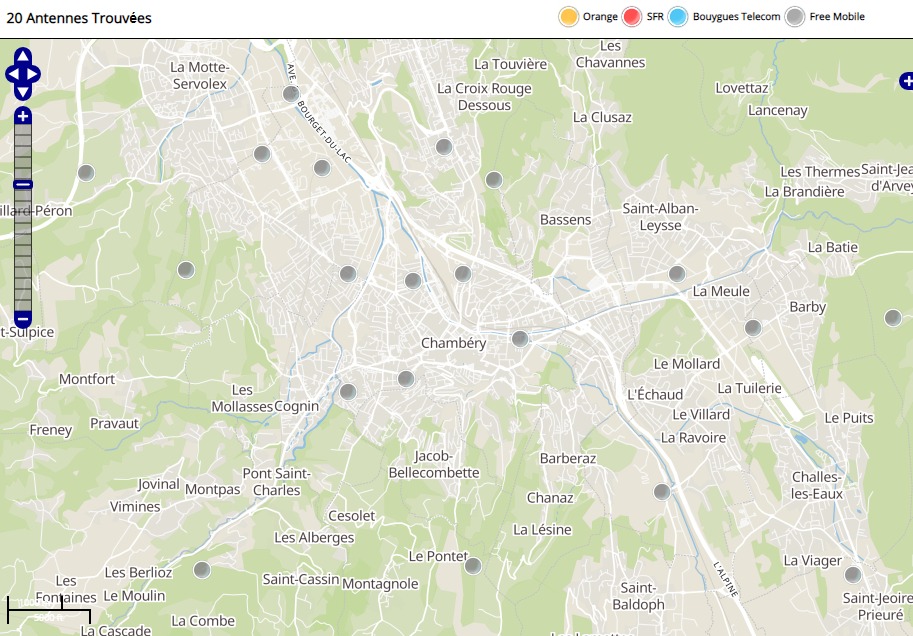Toggle the Free Mobile grey circle
This screenshot has height=636, width=913.
pyautogui.click(x=795, y=17)
